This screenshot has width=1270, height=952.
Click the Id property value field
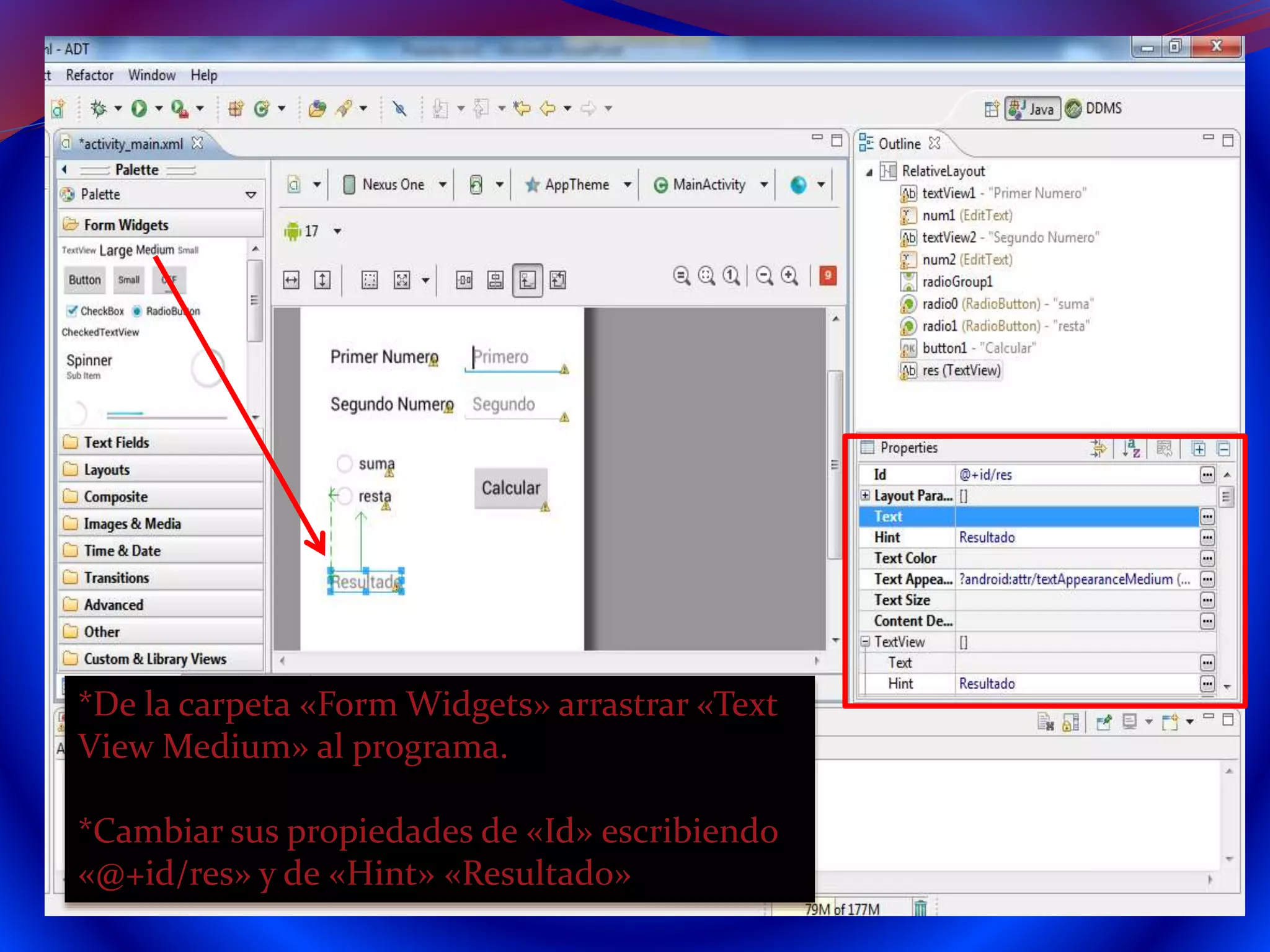click(x=1078, y=475)
